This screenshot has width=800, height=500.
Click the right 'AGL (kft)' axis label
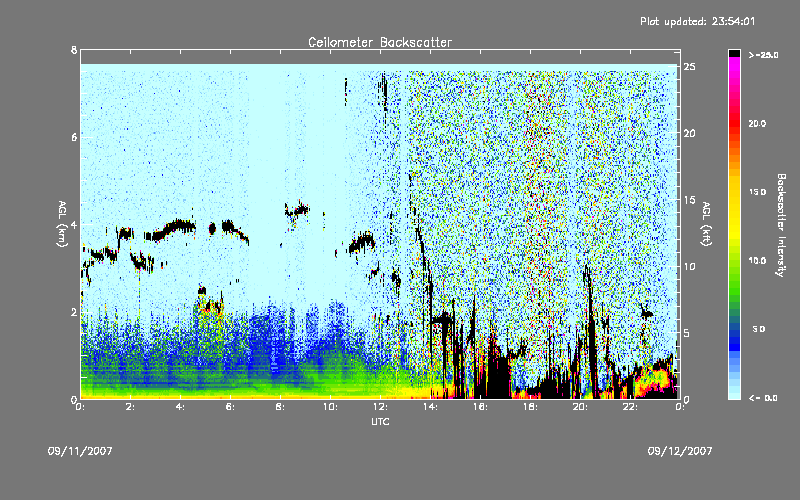click(706, 223)
